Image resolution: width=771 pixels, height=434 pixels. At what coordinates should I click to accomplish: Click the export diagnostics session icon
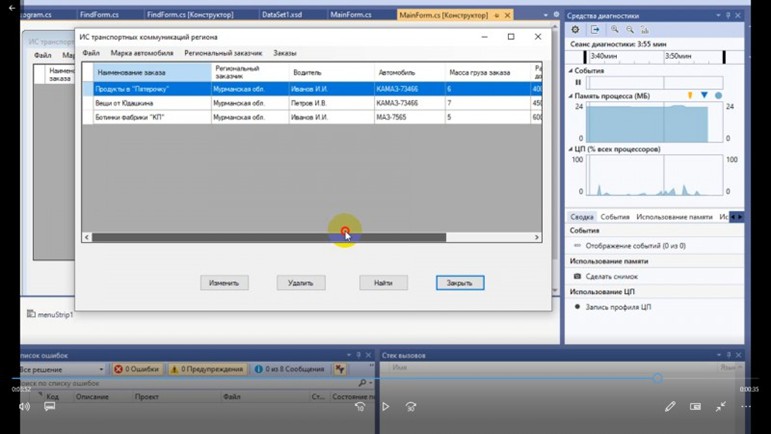click(x=595, y=30)
